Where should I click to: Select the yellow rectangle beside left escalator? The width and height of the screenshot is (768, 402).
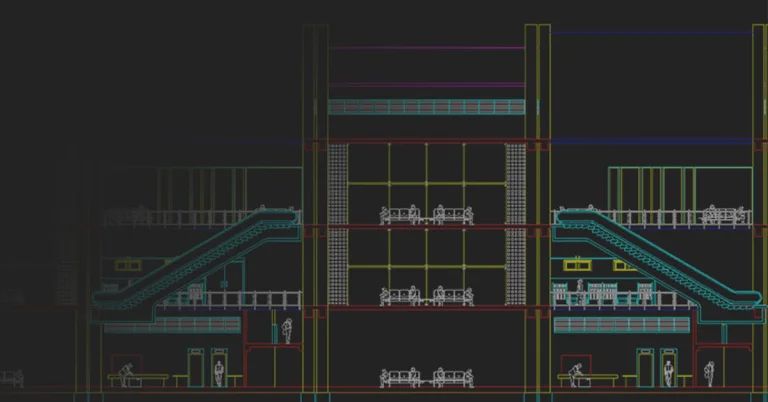(x=126, y=265)
